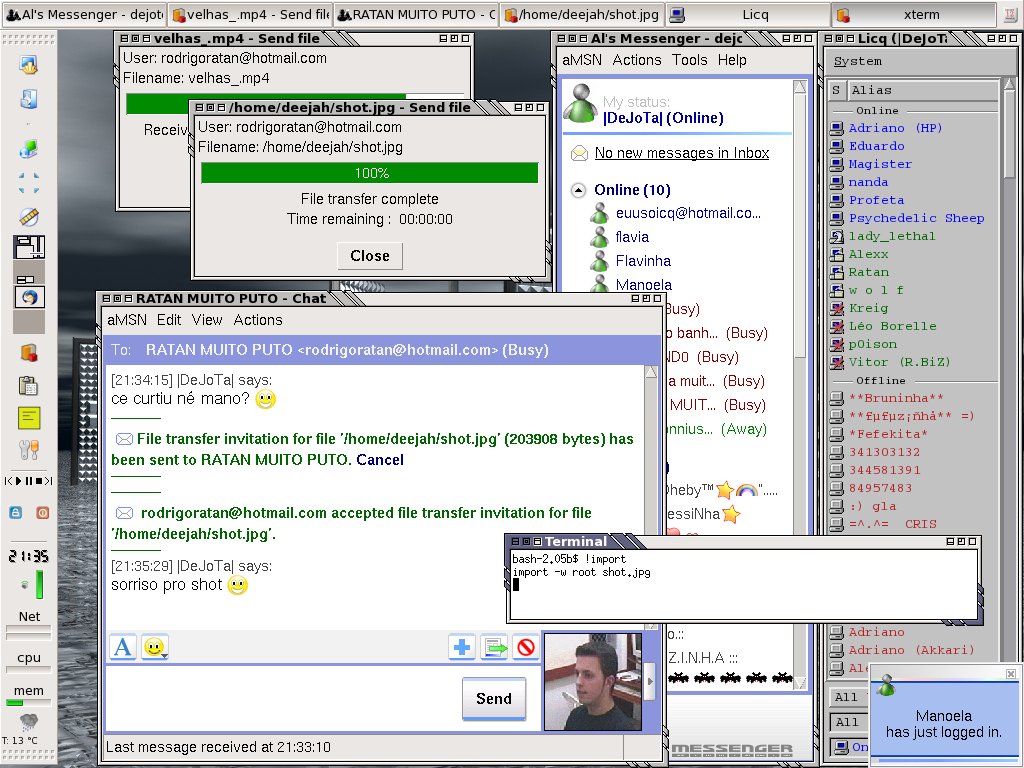Click the blue plus invite icon
This screenshot has width=1024, height=768.
(x=462, y=647)
